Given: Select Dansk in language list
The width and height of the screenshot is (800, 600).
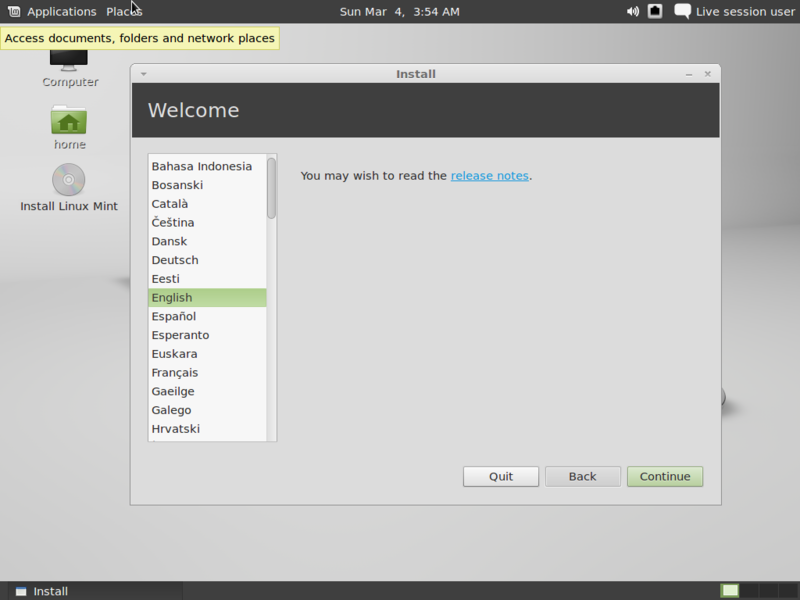Looking at the screenshot, I should pos(207,241).
